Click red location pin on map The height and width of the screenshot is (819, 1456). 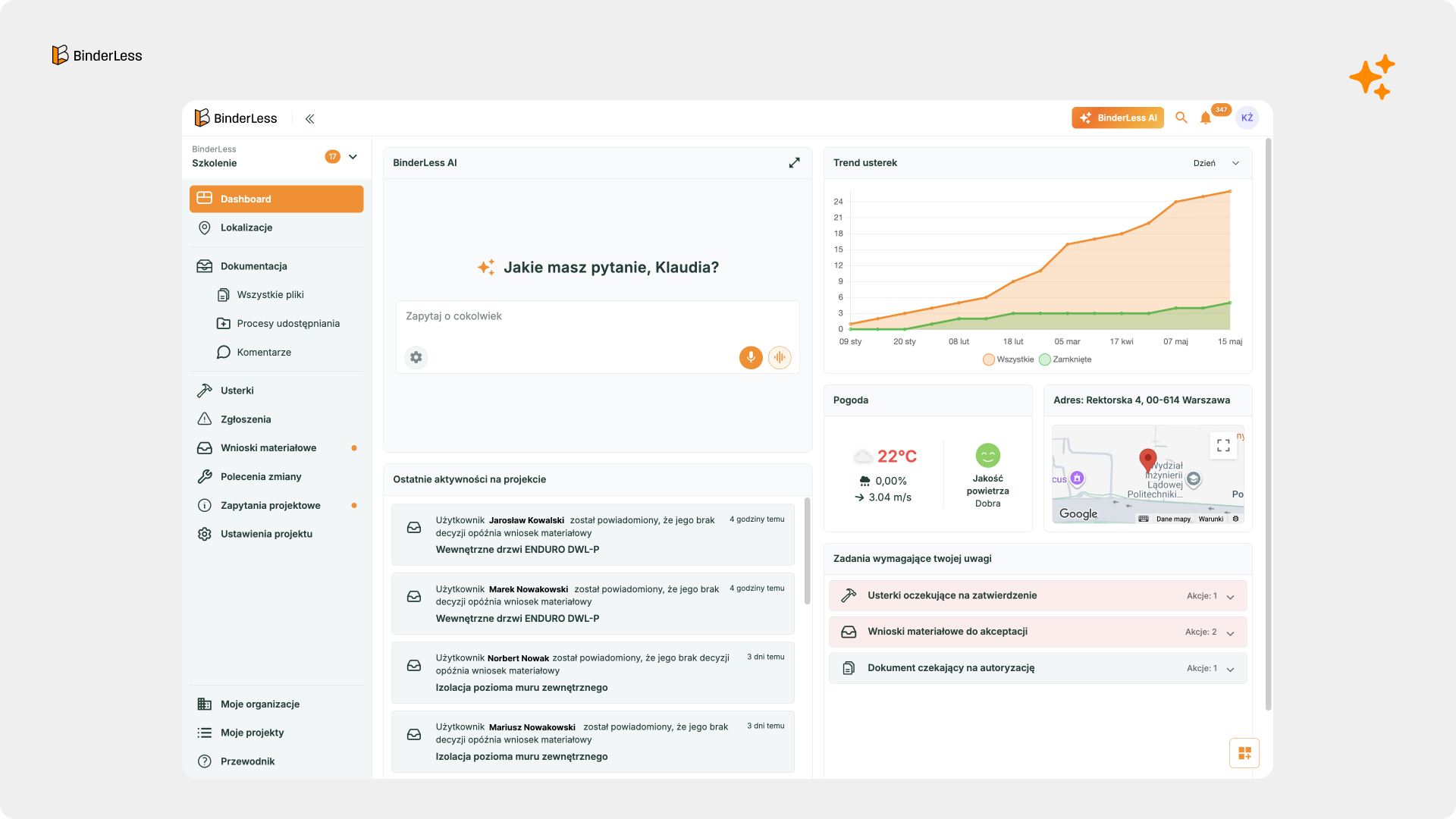(1147, 460)
